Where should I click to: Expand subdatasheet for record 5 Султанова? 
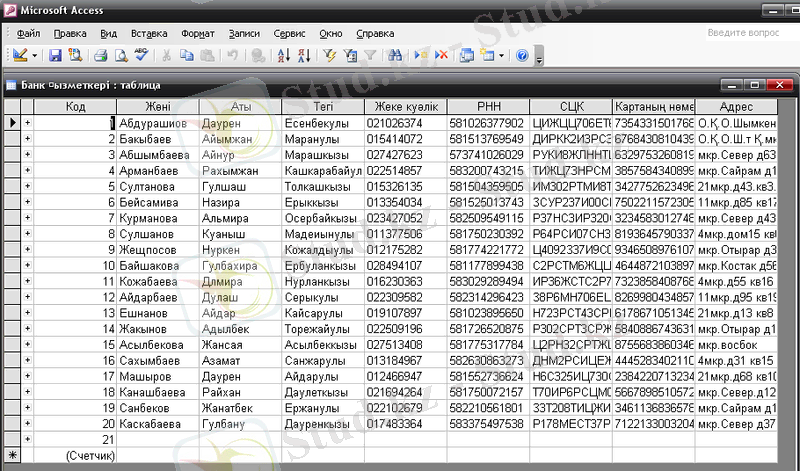[28, 186]
